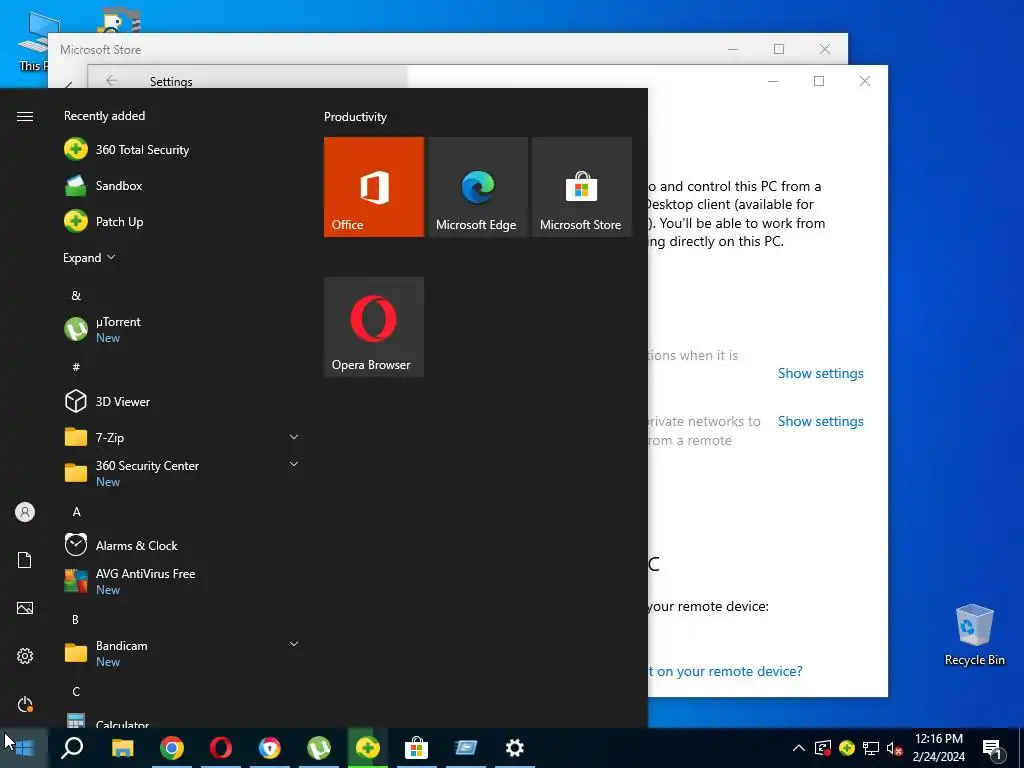Screen dimensions: 1024x768
Task: Click the Windows Start button
Action: click(x=24, y=748)
